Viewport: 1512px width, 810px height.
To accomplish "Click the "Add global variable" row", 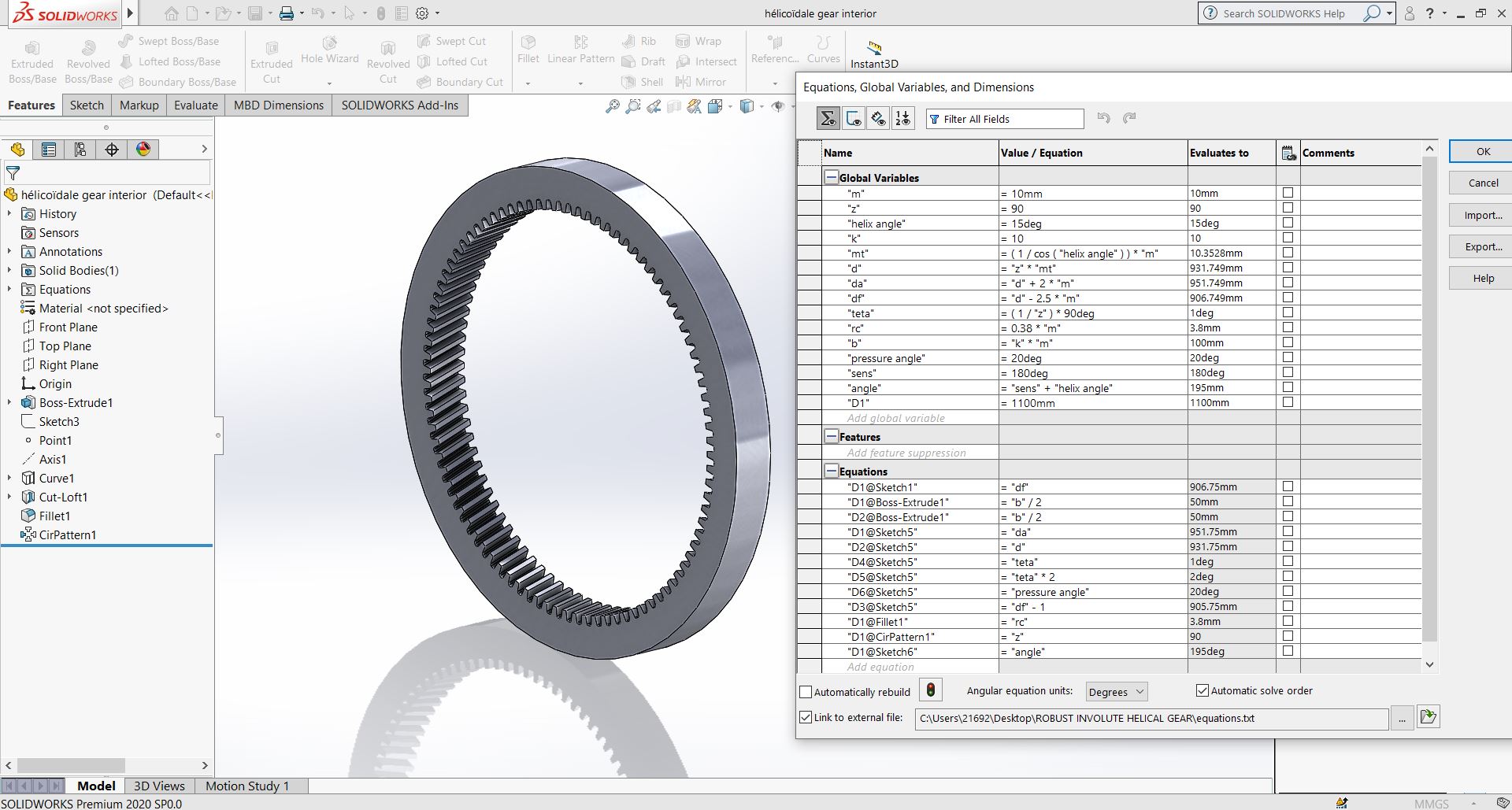I will 895,418.
